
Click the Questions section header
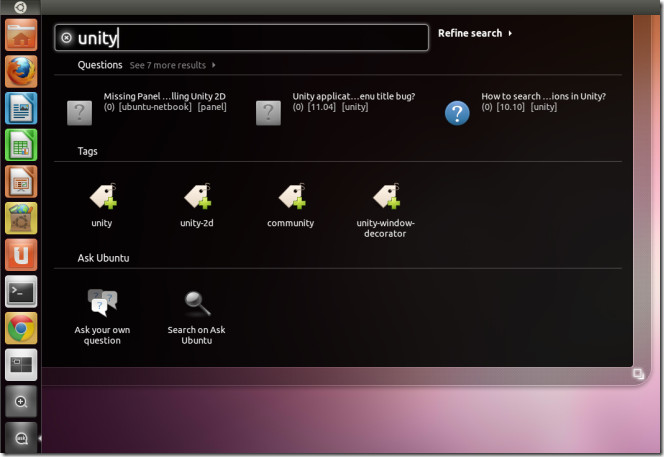pyautogui.click(x=100, y=65)
